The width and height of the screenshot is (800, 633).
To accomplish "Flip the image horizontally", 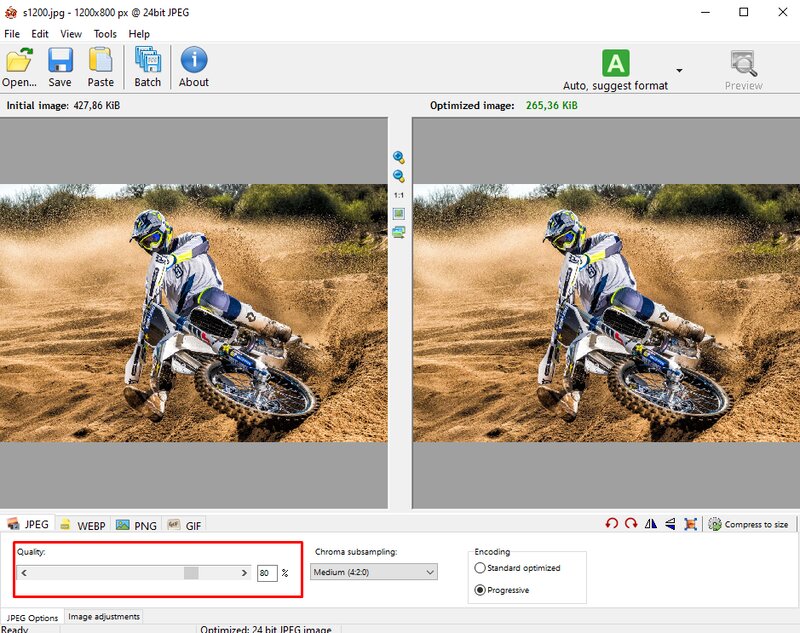I will [x=651, y=524].
